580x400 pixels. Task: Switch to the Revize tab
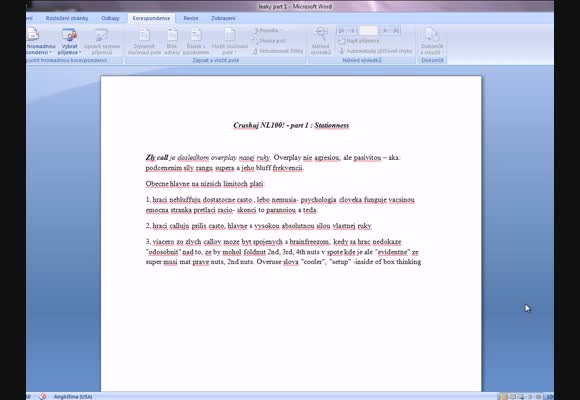pyautogui.click(x=191, y=18)
